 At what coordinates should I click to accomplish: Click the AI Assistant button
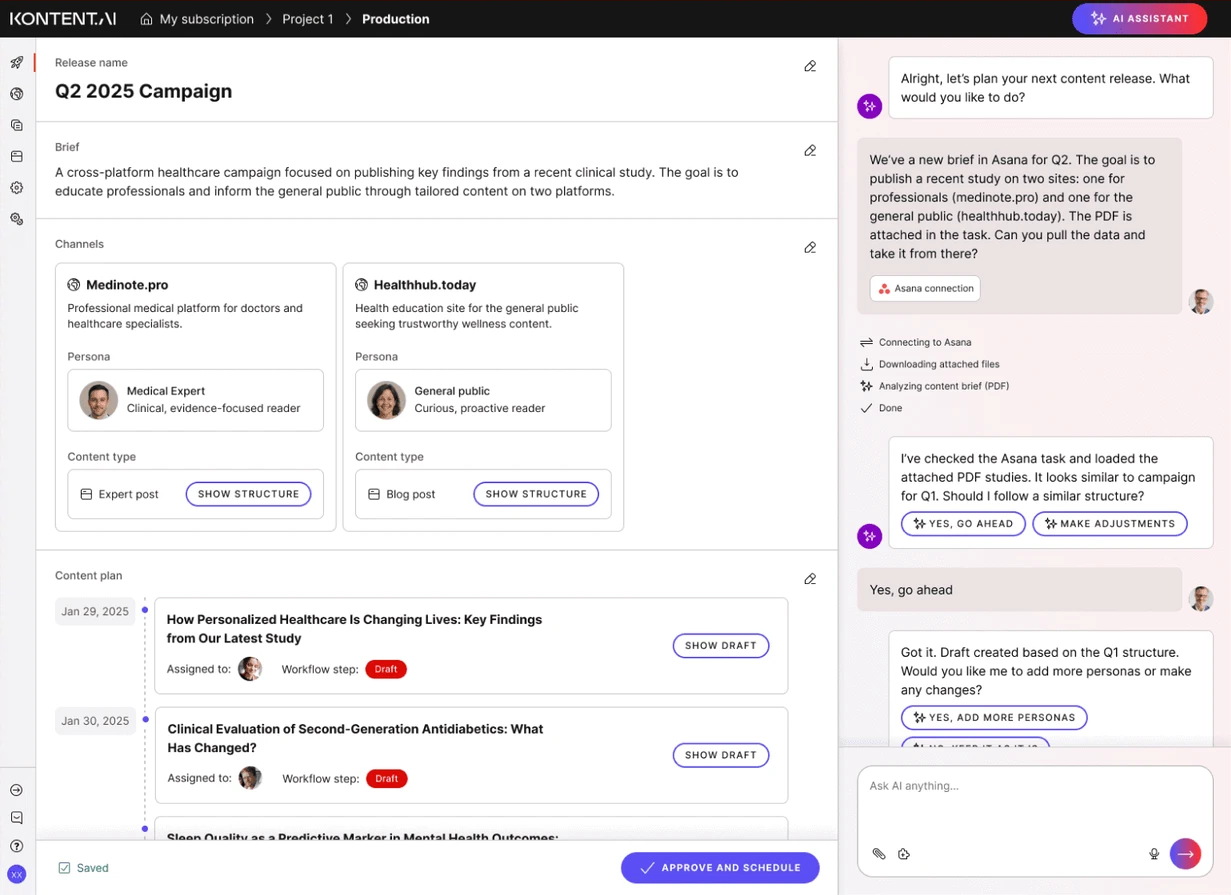click(1139, 19)
